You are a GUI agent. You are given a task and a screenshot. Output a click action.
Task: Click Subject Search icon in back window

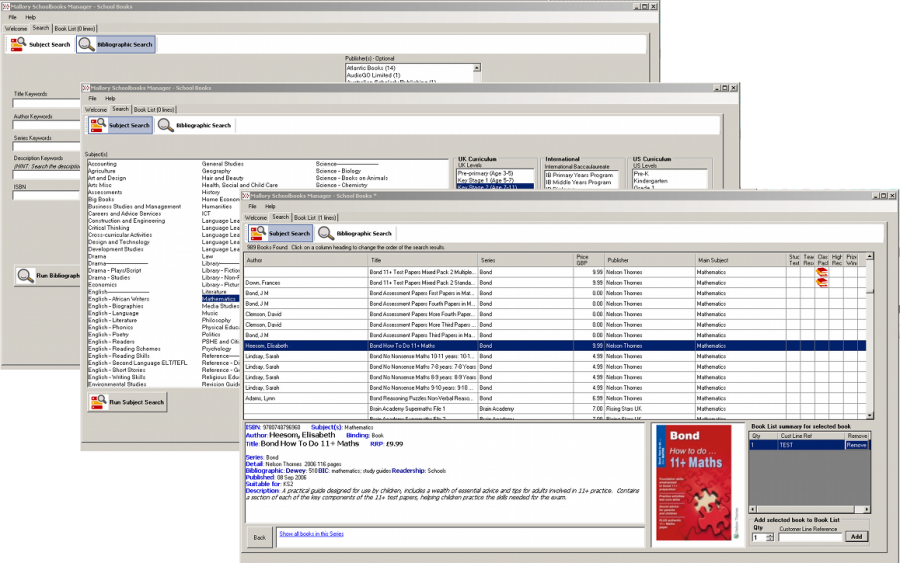pyautogui.click(x=18, y=44)
